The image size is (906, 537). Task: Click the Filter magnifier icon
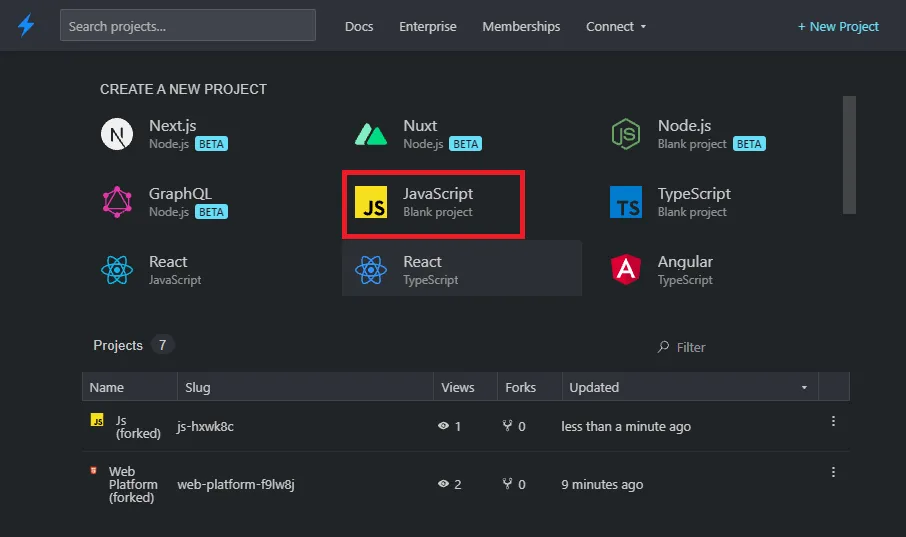[x=663, y=347]
